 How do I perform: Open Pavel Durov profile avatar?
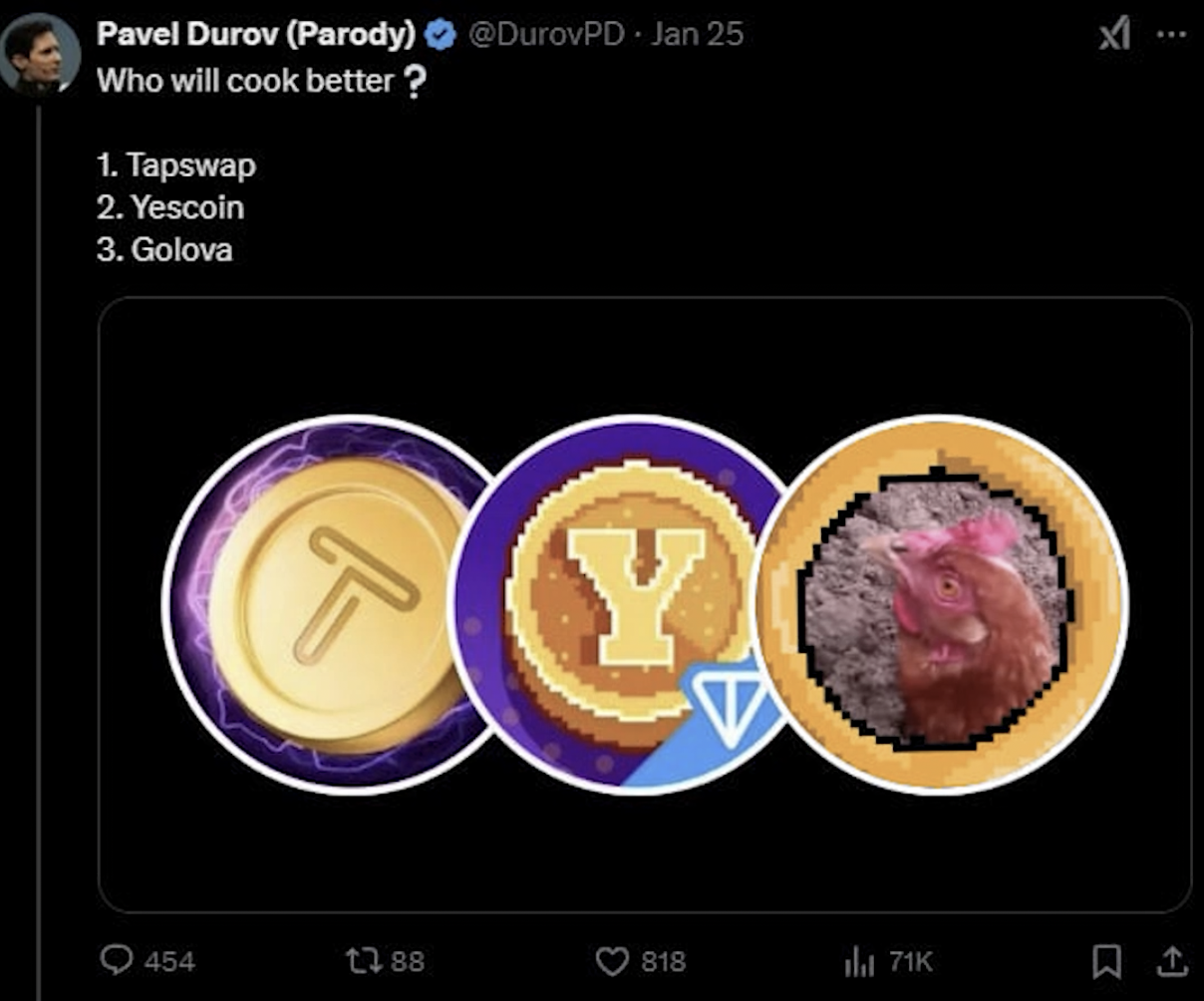40,54
